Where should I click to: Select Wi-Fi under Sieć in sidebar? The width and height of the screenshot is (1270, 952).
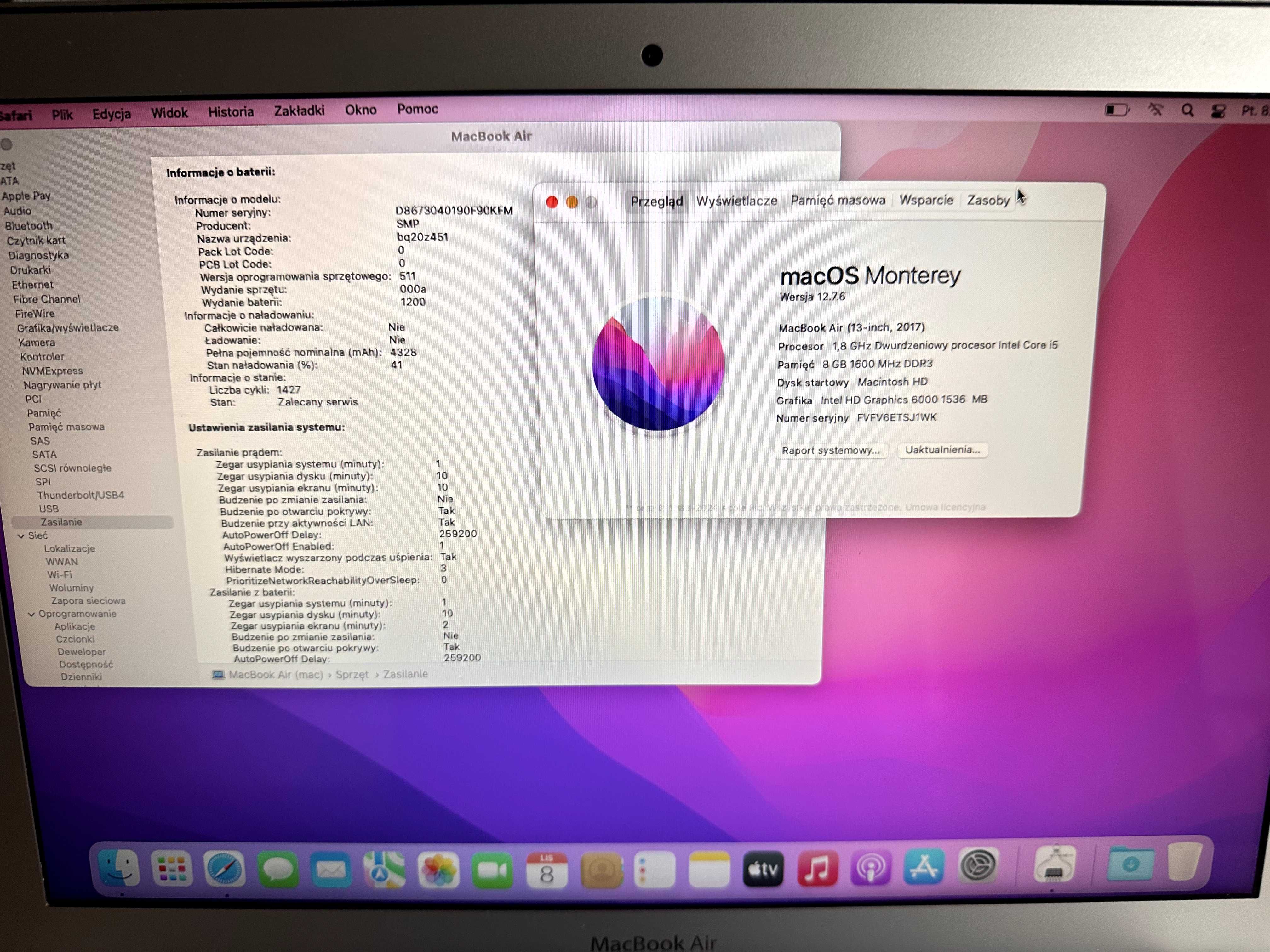(60, 575)
